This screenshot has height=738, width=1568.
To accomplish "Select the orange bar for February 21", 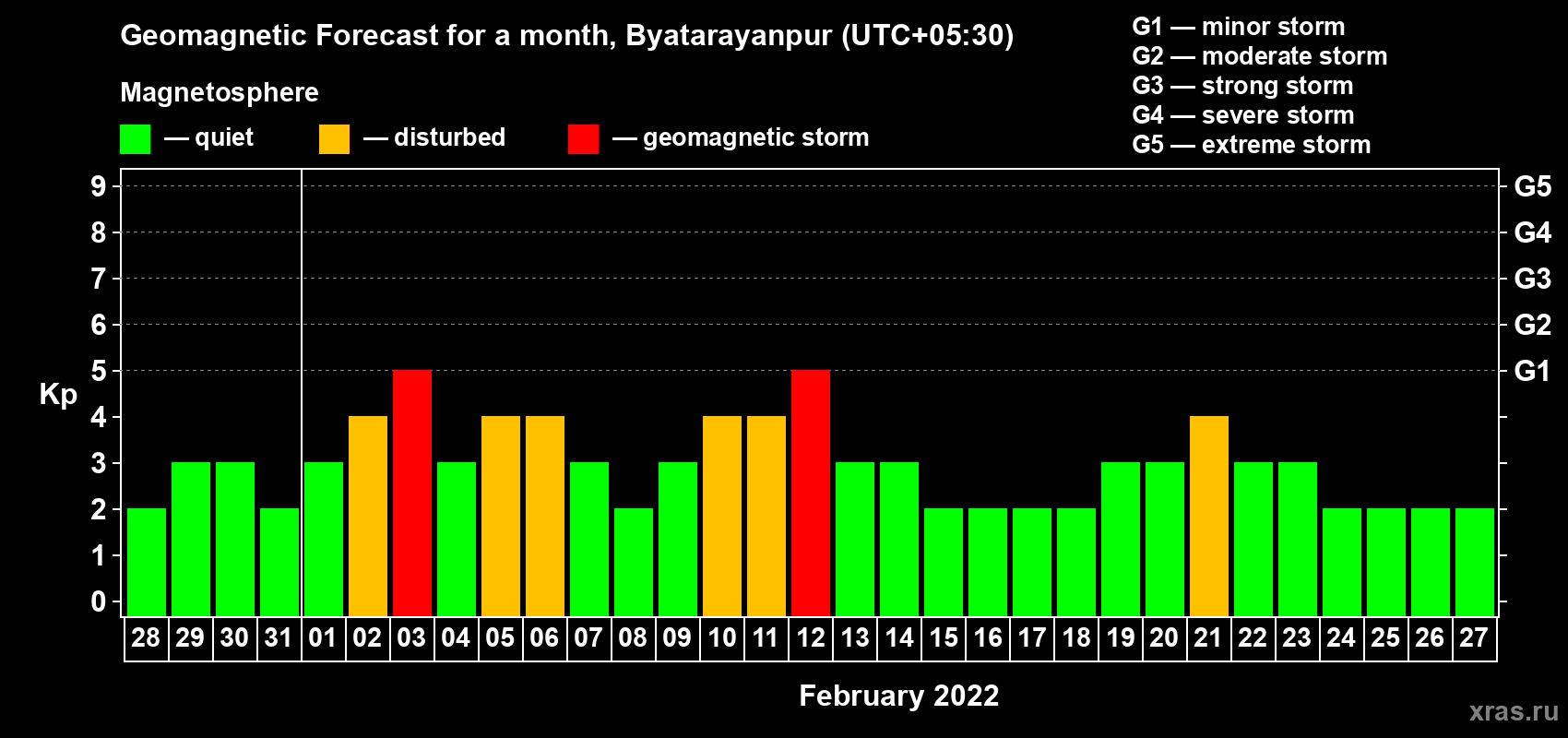I will (x=1209, y=517).
